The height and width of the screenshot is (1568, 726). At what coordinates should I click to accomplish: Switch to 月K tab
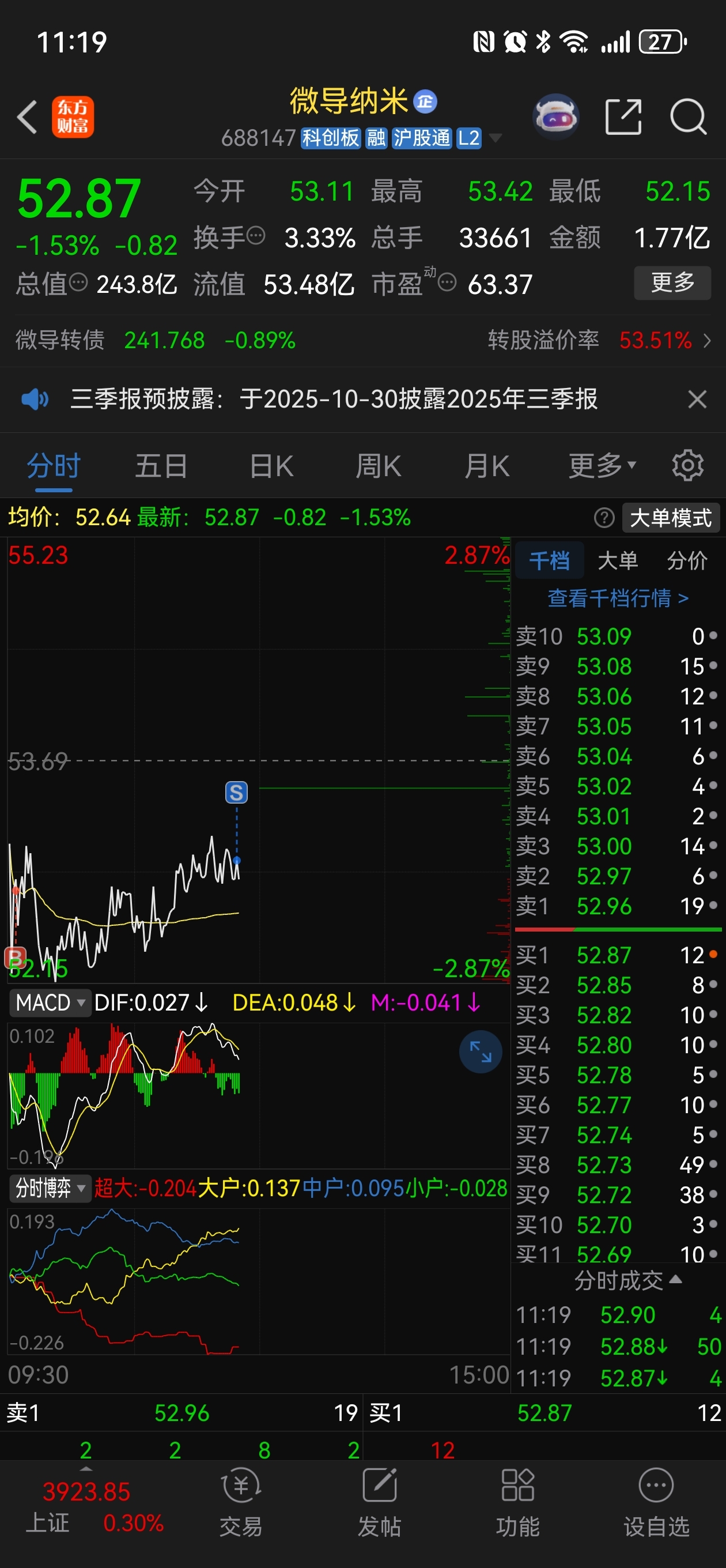487,466
